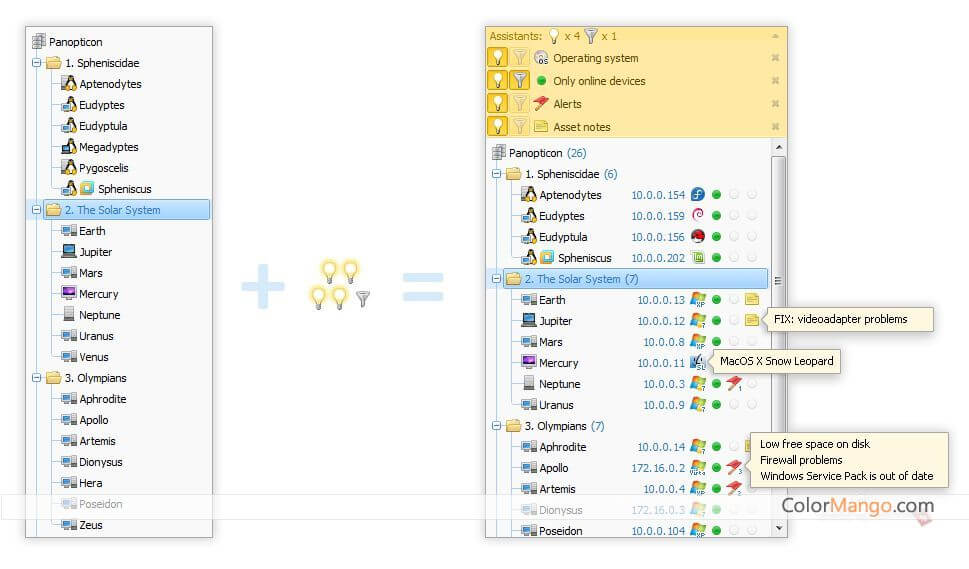969x569 pixels.
Task: Enable the filter funnel for Alerts assistant
Action: coord(520,104)
